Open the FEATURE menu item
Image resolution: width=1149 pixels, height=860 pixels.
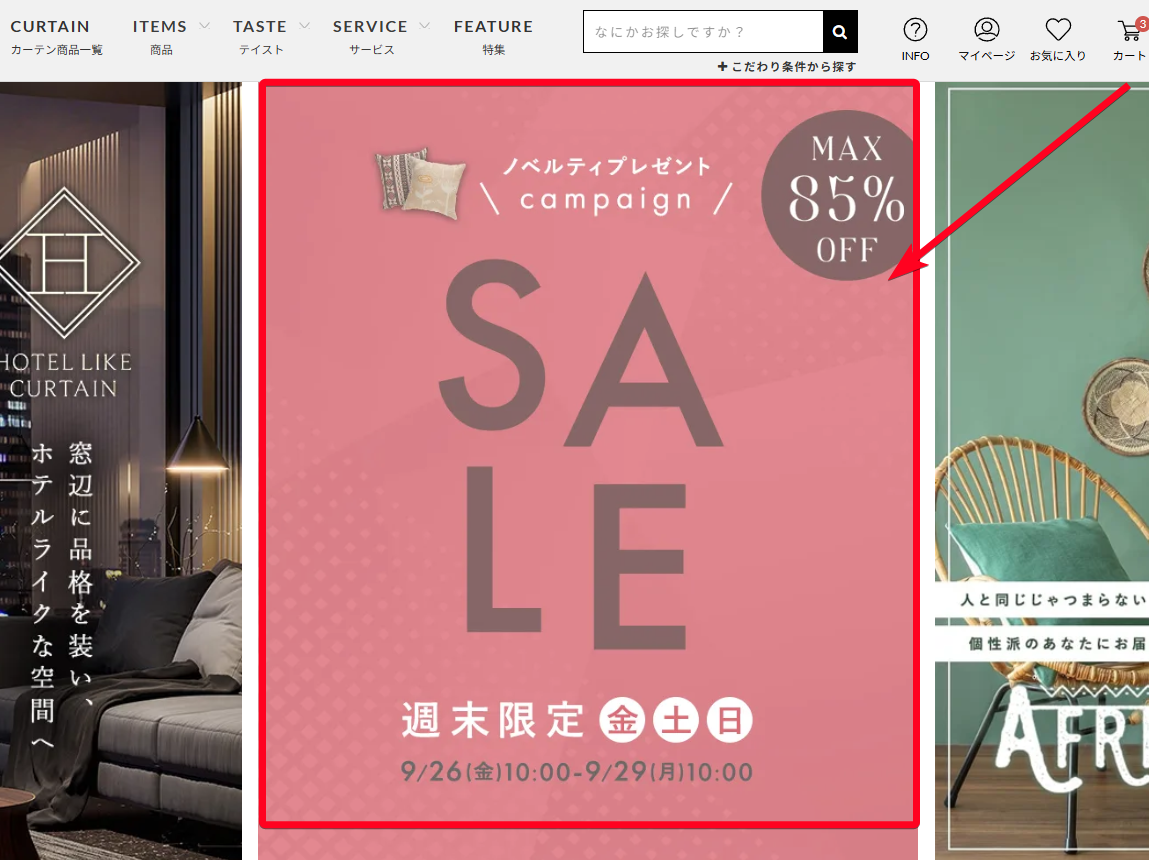(493, 37)
